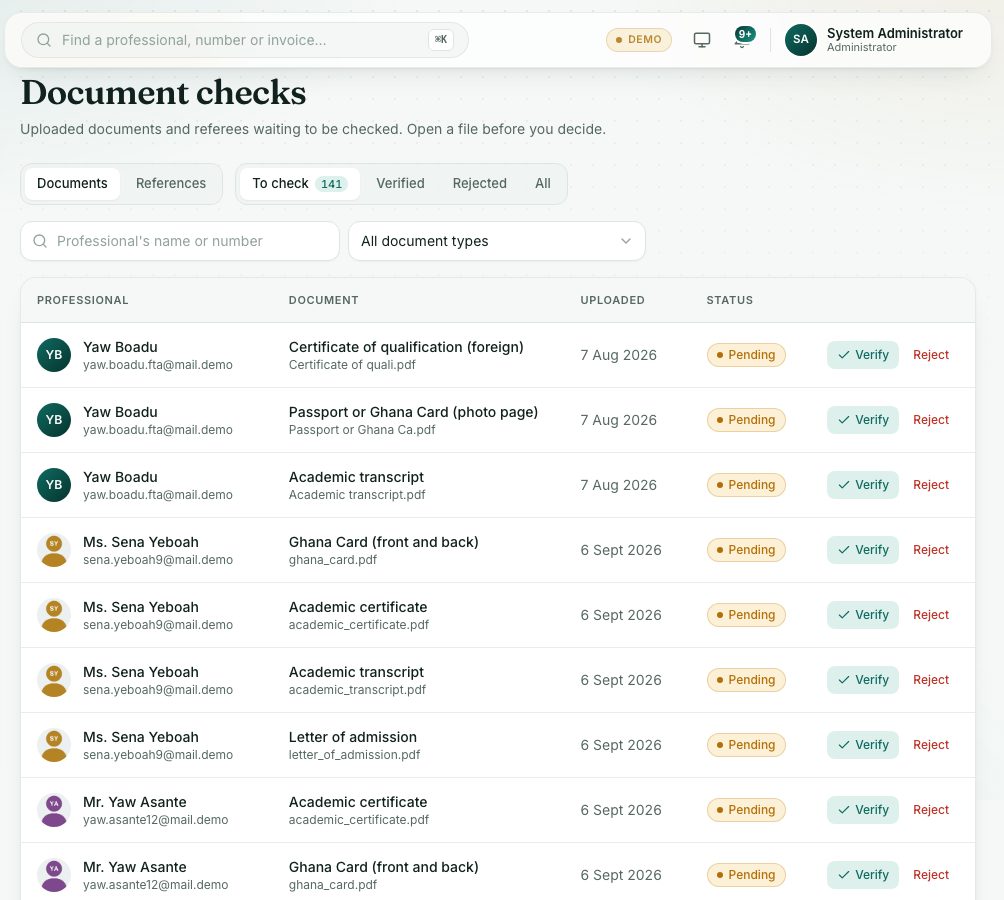Click the 141 count badge
The image size is (1004, 900).
pos(332,184)
